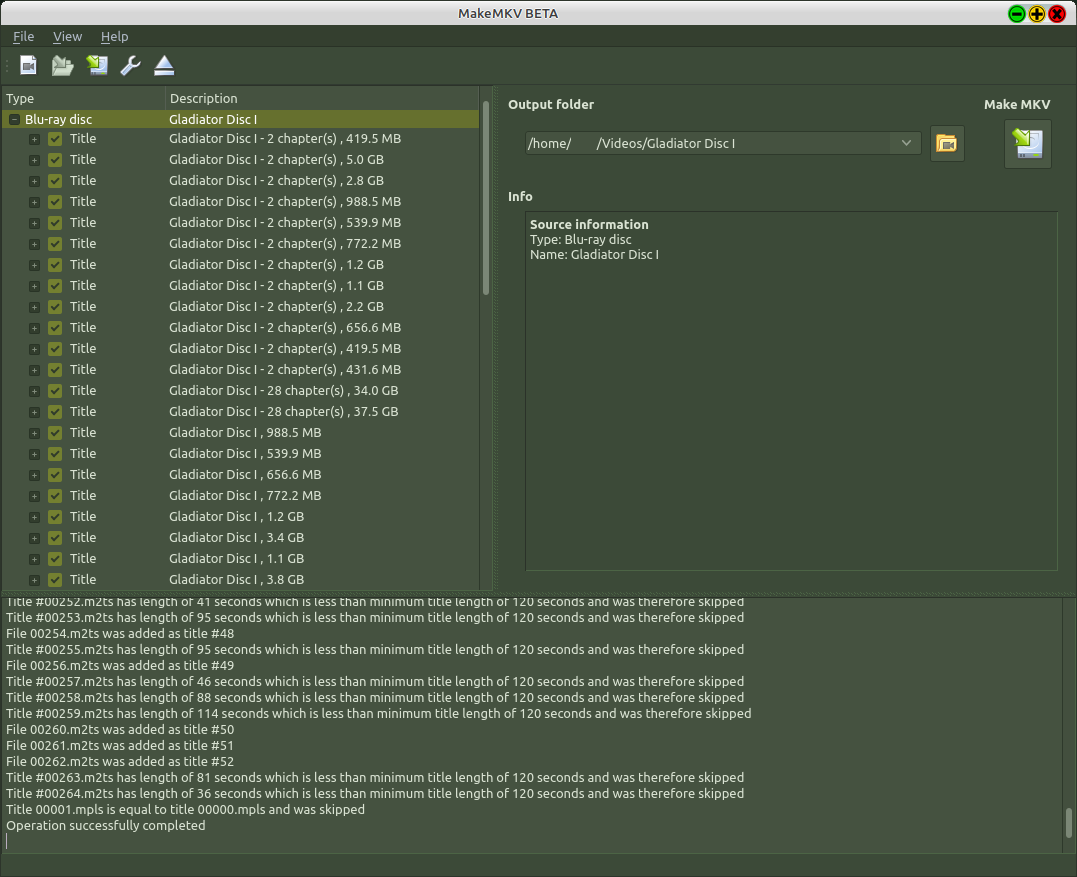
Task: Deselect the 431.6 MB title checkbox
Action: coord(55,370)
